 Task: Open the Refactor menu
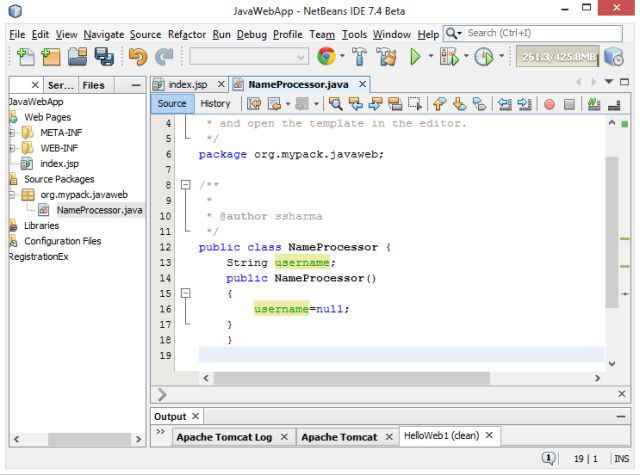[x=187, y=35]
